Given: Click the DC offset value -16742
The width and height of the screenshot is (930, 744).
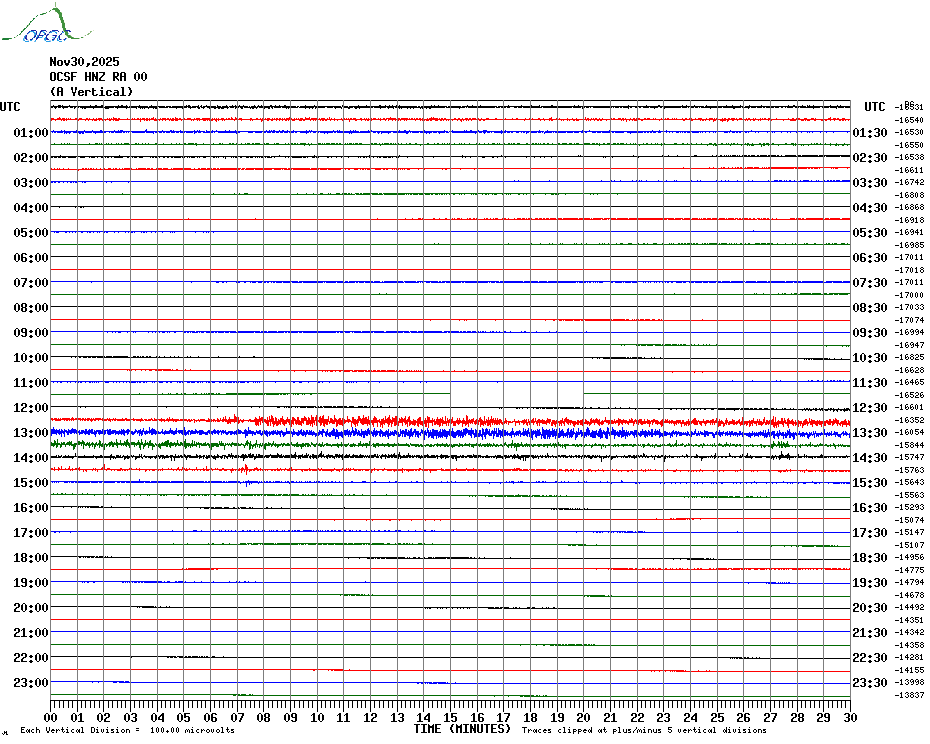Looking at the screenshot, I should coord(909,182).
